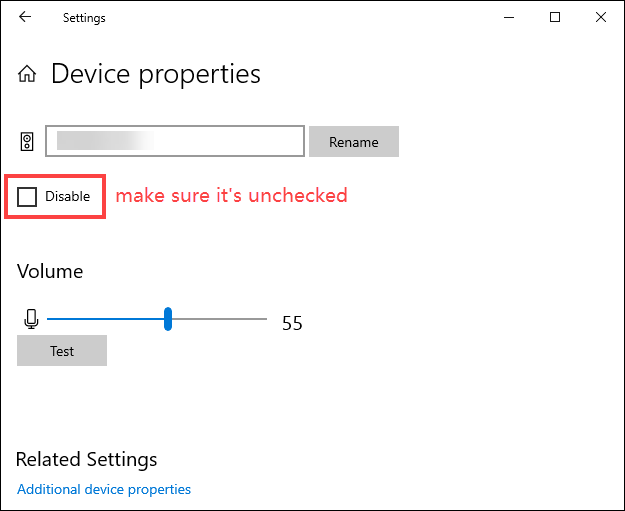This screenshot has height=511, width=625.
Task: Click the Settings title in the title bar
Action: (84, 18)
